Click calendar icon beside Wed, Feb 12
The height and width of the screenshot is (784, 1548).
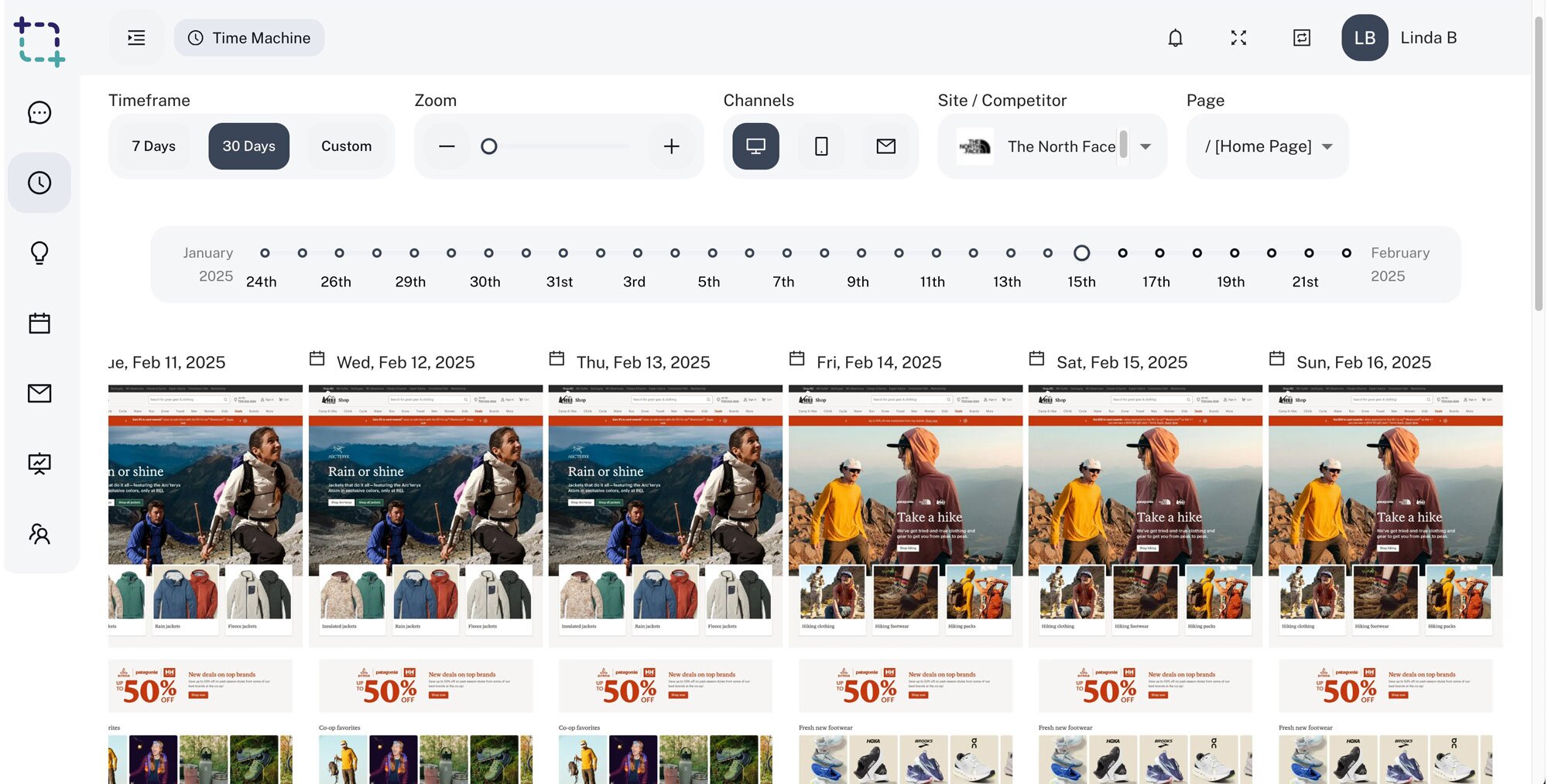[317, 358]
